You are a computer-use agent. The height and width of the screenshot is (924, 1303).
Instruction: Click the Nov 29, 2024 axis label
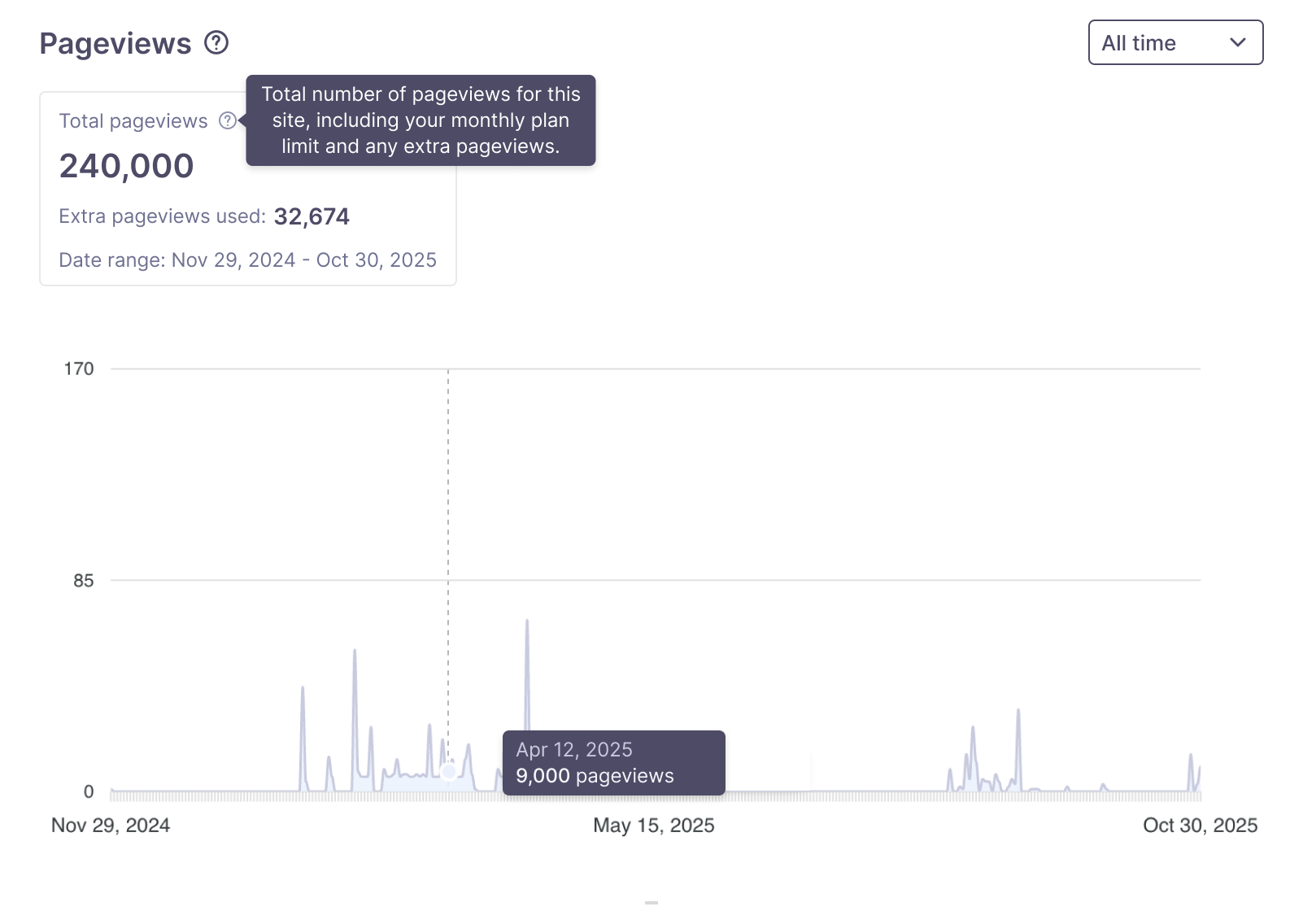click(x=111, y=825)
